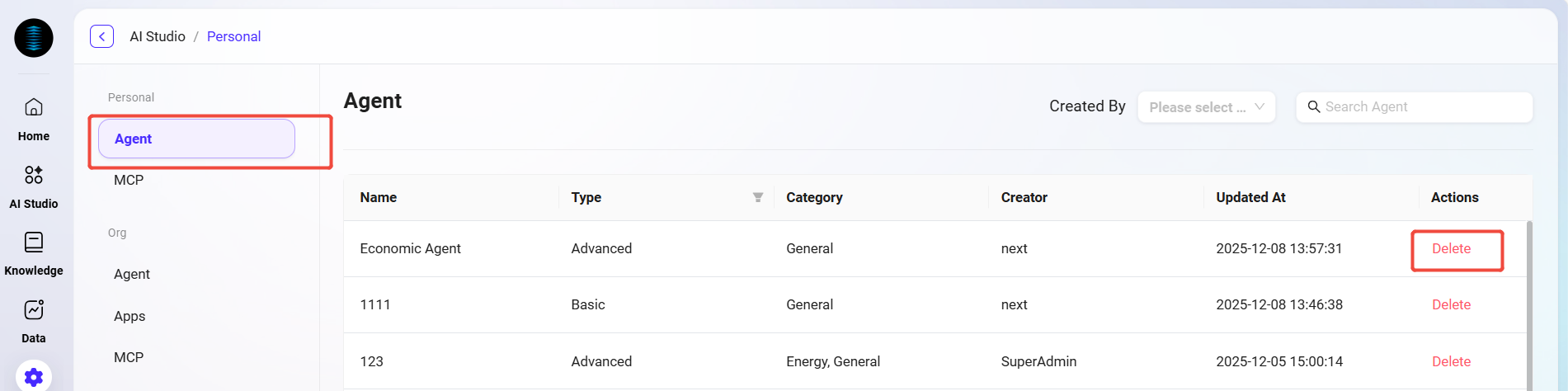The width and height of the screenshot is (1568, 391).
Task: Open the Home section icon
Action: pos(34,107)
